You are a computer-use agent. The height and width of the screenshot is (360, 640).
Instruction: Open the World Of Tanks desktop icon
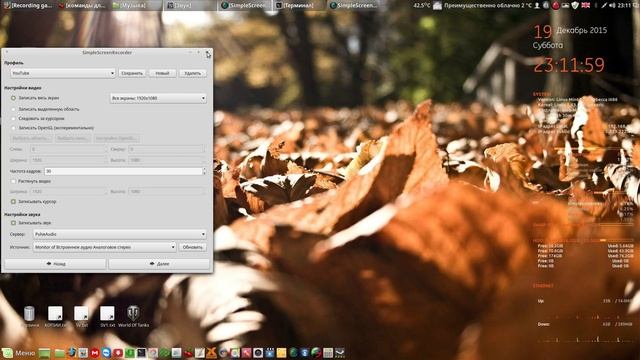[x=133, y=316]
